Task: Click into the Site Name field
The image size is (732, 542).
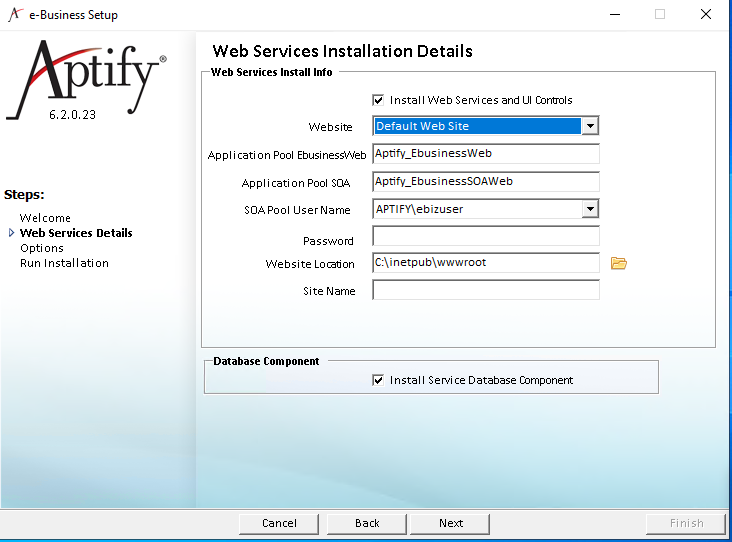Action: [x=486, y=290]
